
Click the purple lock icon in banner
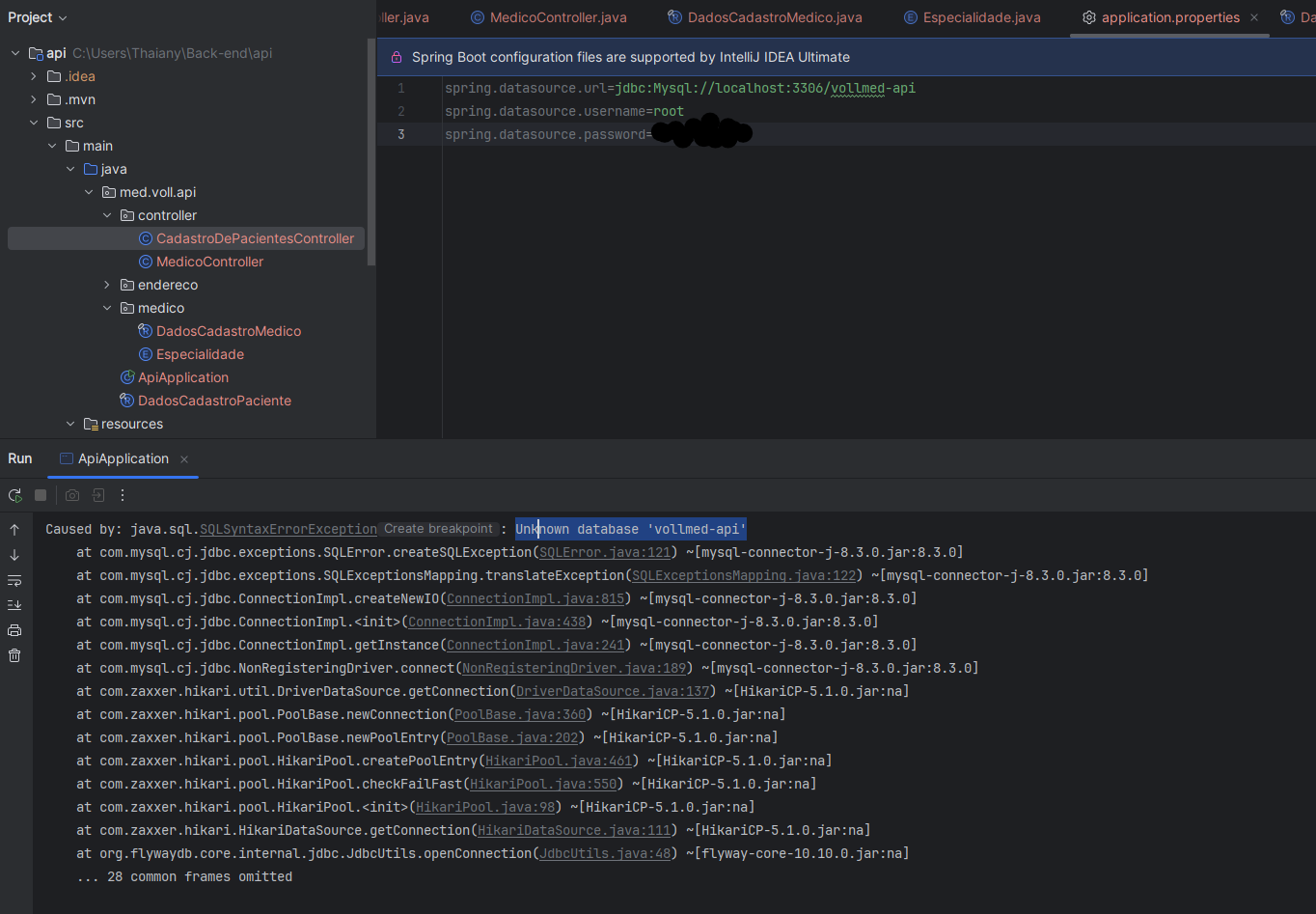click(x=396, y=57)
